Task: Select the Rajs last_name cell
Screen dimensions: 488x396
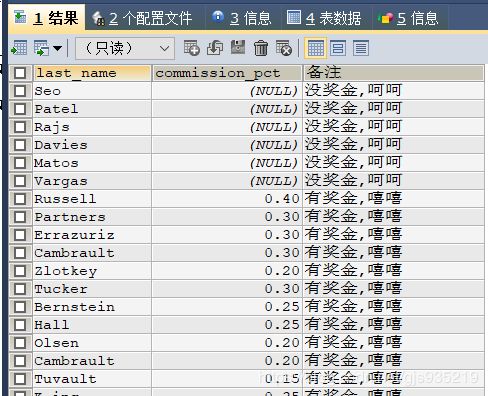Action: coord(92,127)
